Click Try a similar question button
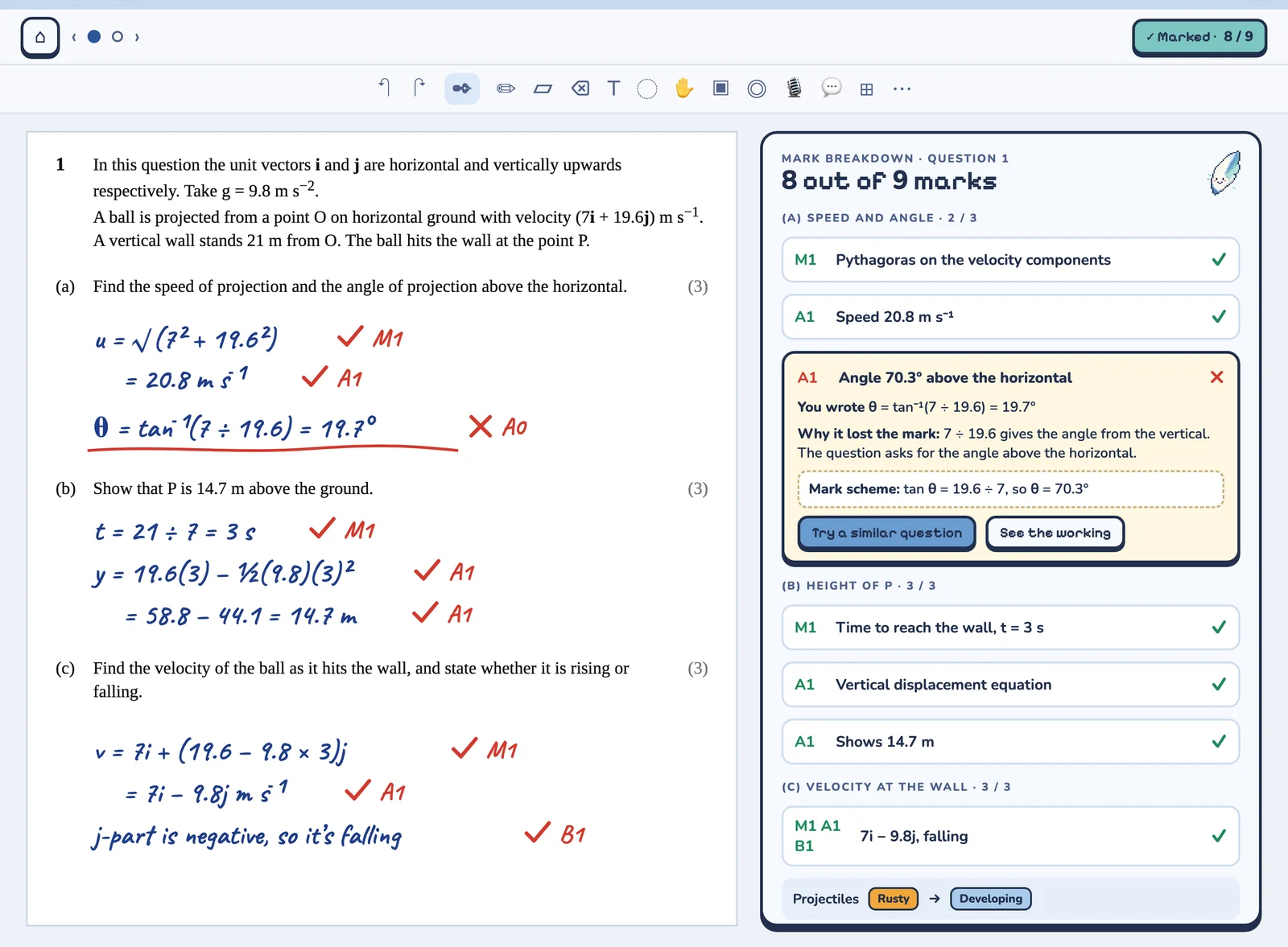 pos(886,533)
